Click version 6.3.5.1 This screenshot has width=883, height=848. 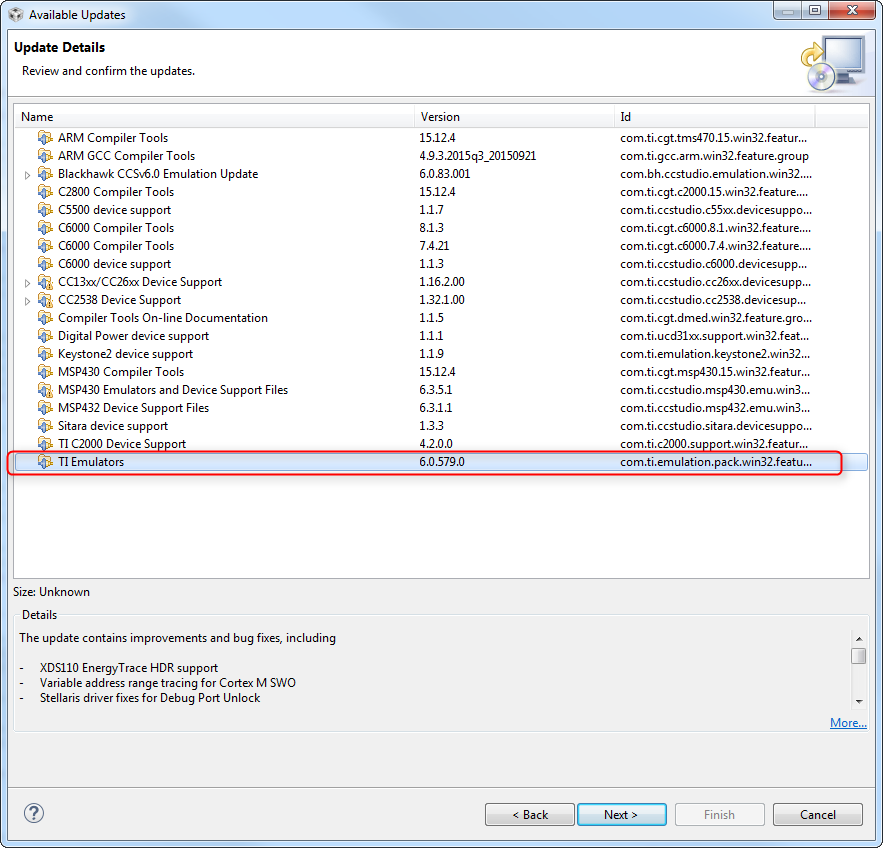(x=435, y=390)
